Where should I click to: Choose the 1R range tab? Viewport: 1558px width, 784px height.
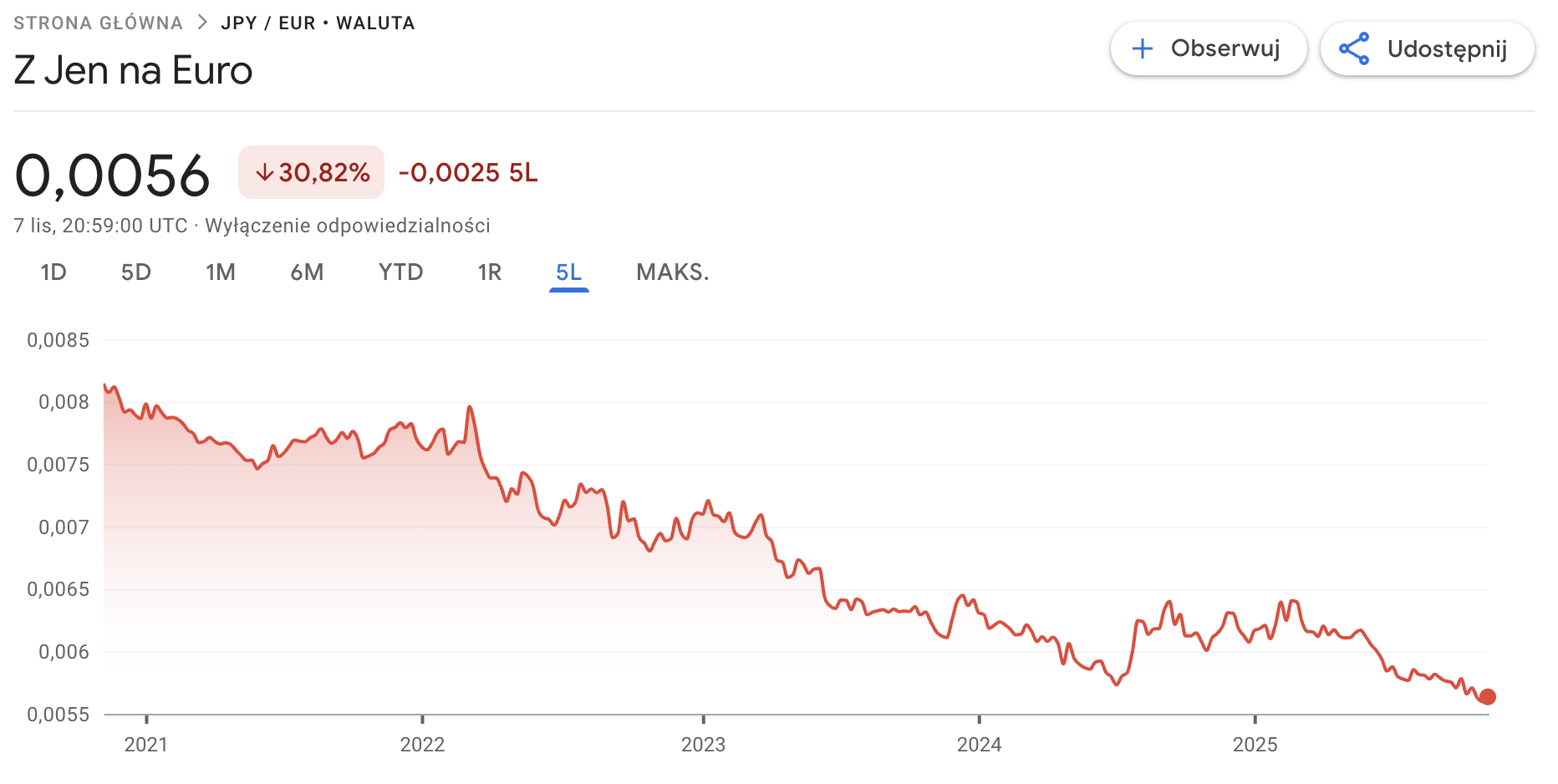[490, 272]
